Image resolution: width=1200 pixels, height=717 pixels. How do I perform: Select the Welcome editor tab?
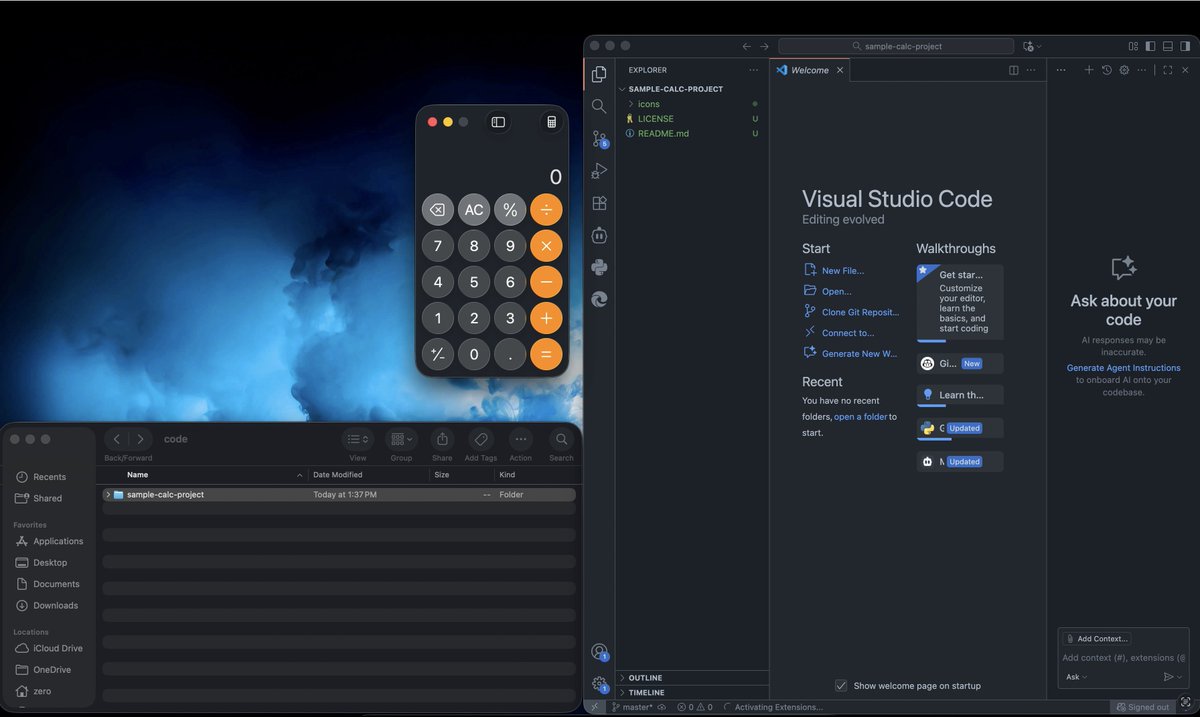click(809, 70)
